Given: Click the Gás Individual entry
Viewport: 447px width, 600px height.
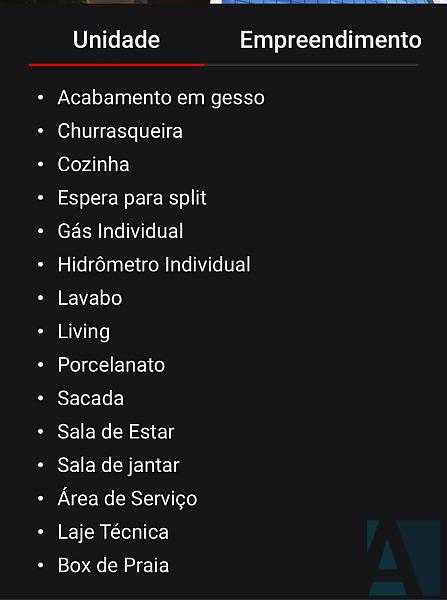Looking at the screenshot, I should pyautogui.click(x=120, y=231).
